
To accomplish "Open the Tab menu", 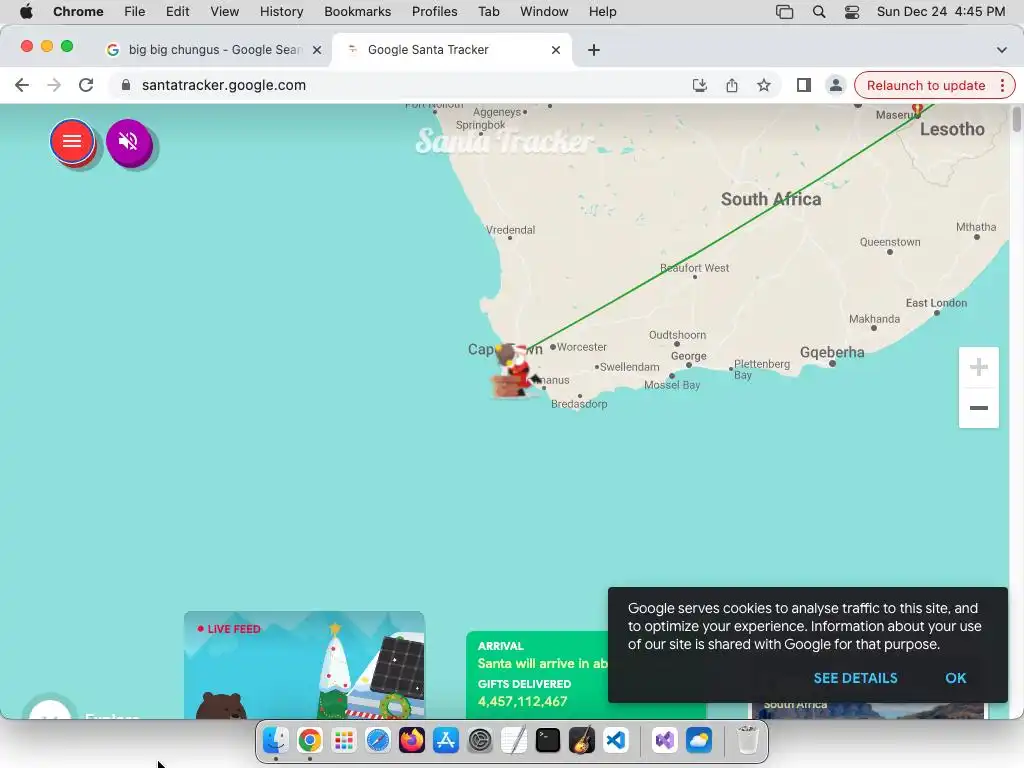I will (488, 12).
